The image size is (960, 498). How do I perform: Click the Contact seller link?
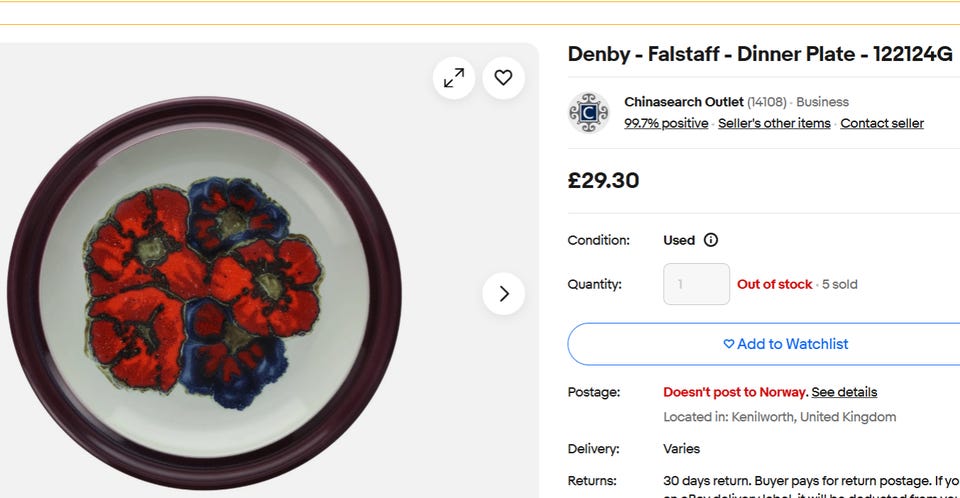coord(882,123)
